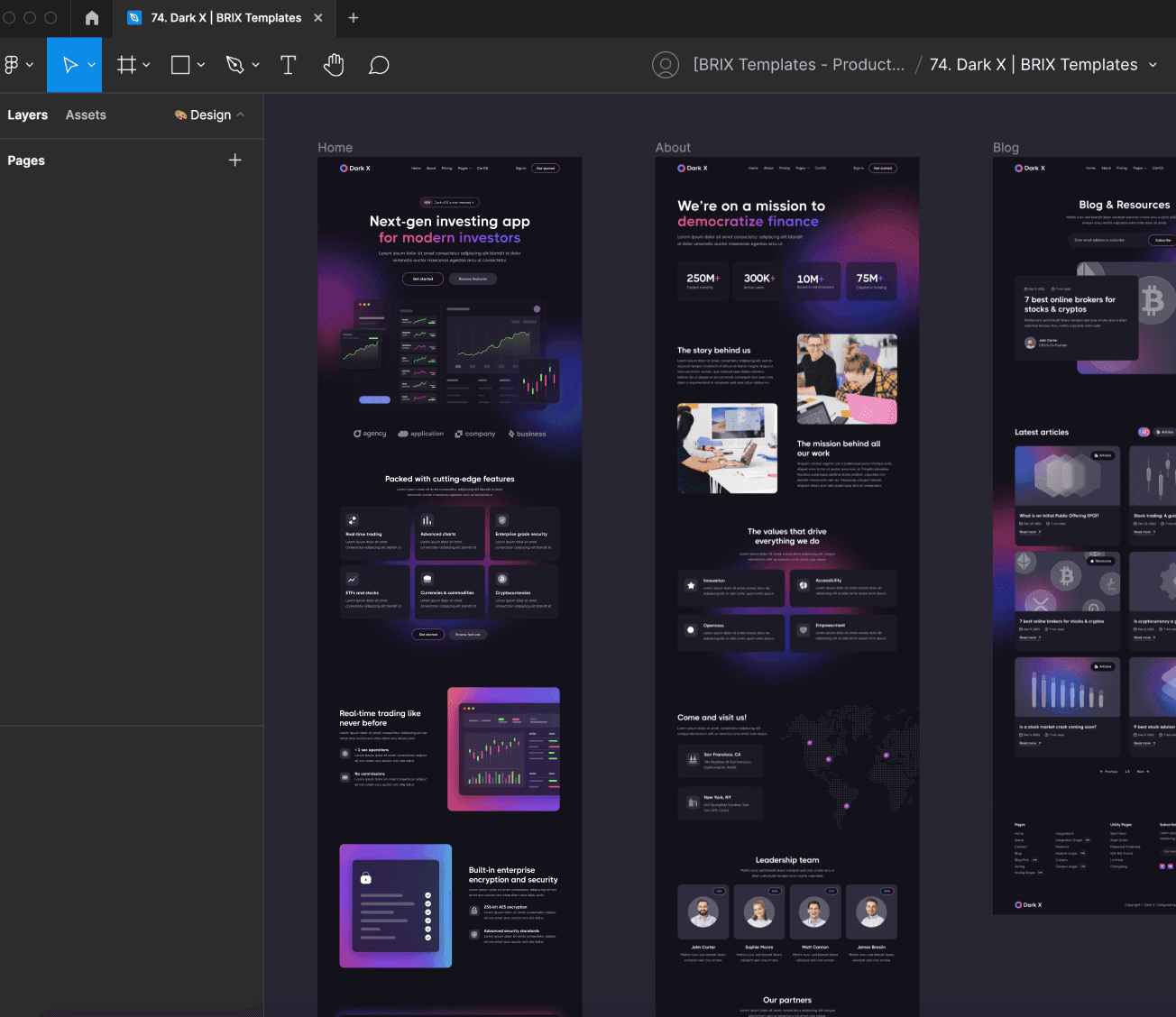Viewport: 1176px width, 1017px height.
Task: Add a new page with the plus button
Action: (x=234, y=160)
